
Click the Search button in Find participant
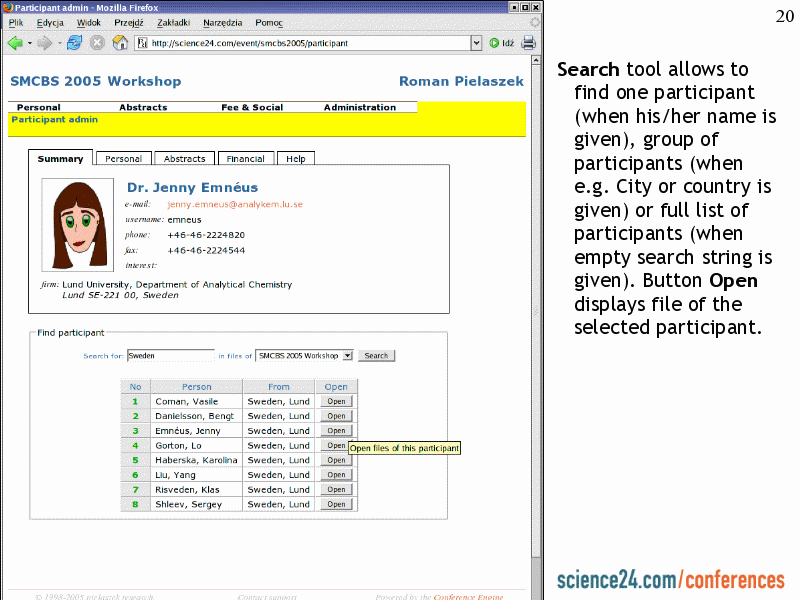pyautogui.click(x=376, y=355)
